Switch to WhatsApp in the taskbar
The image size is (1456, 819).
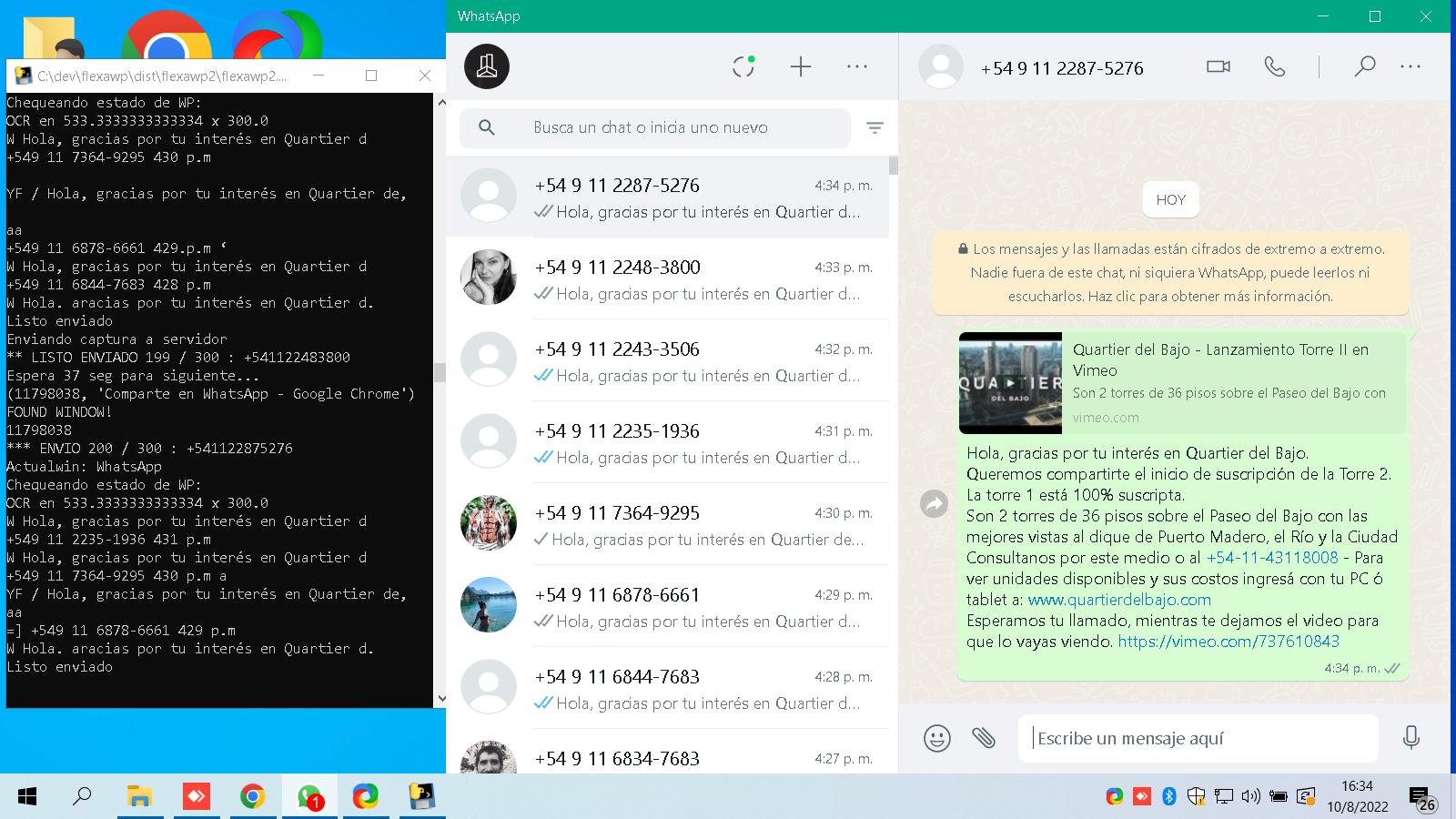309,797
